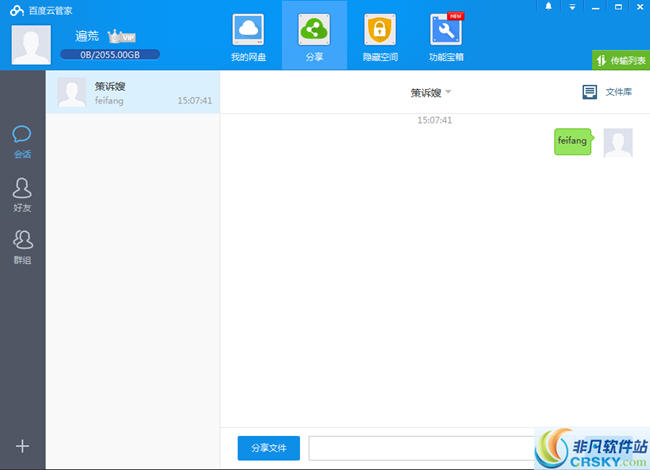Open the 传输列表 transfer list button
This screenshot has width=650, height=470.
tap(621, 61)
